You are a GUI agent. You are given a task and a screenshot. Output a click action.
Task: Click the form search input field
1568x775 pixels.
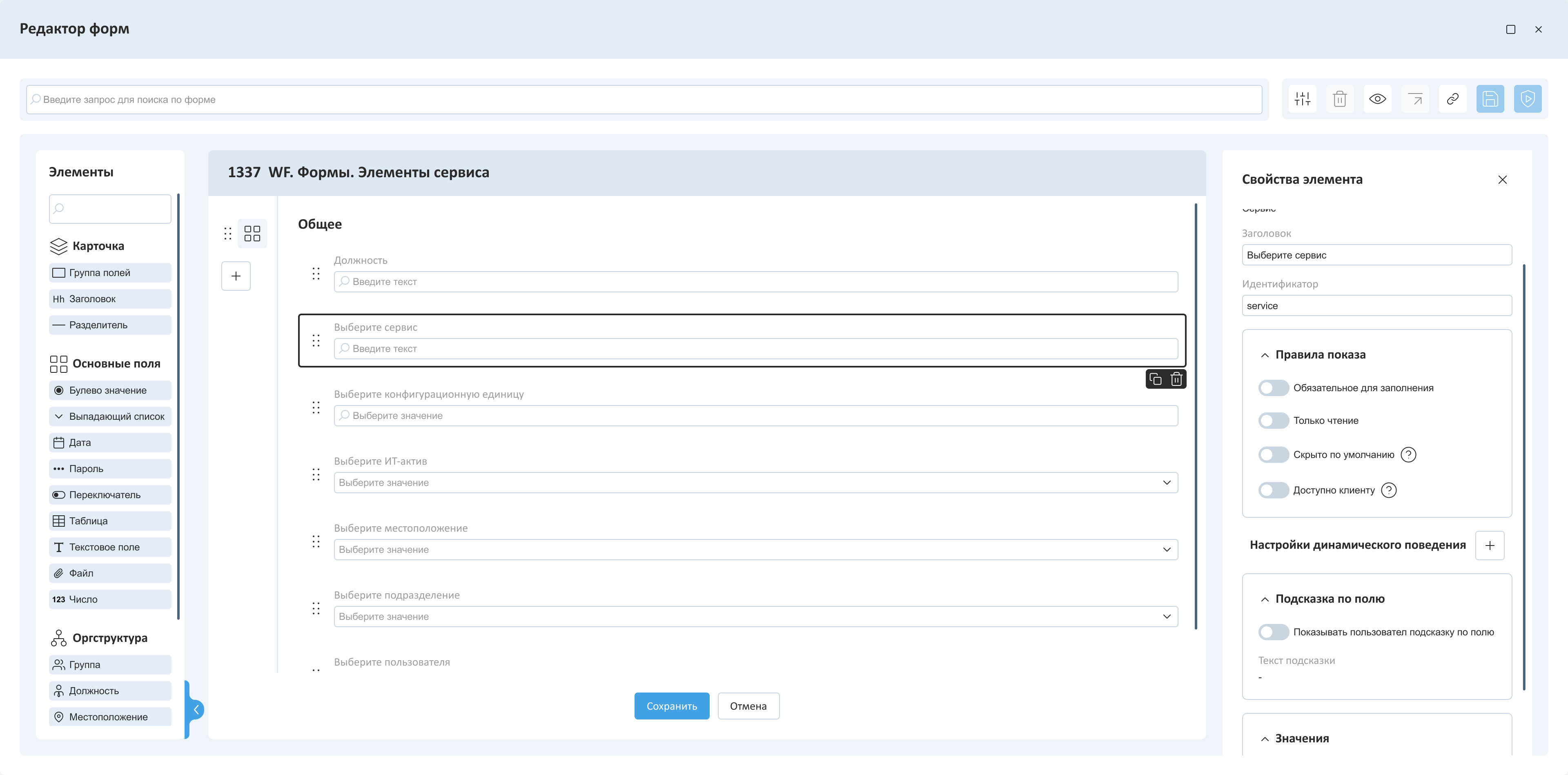(644, 100)
